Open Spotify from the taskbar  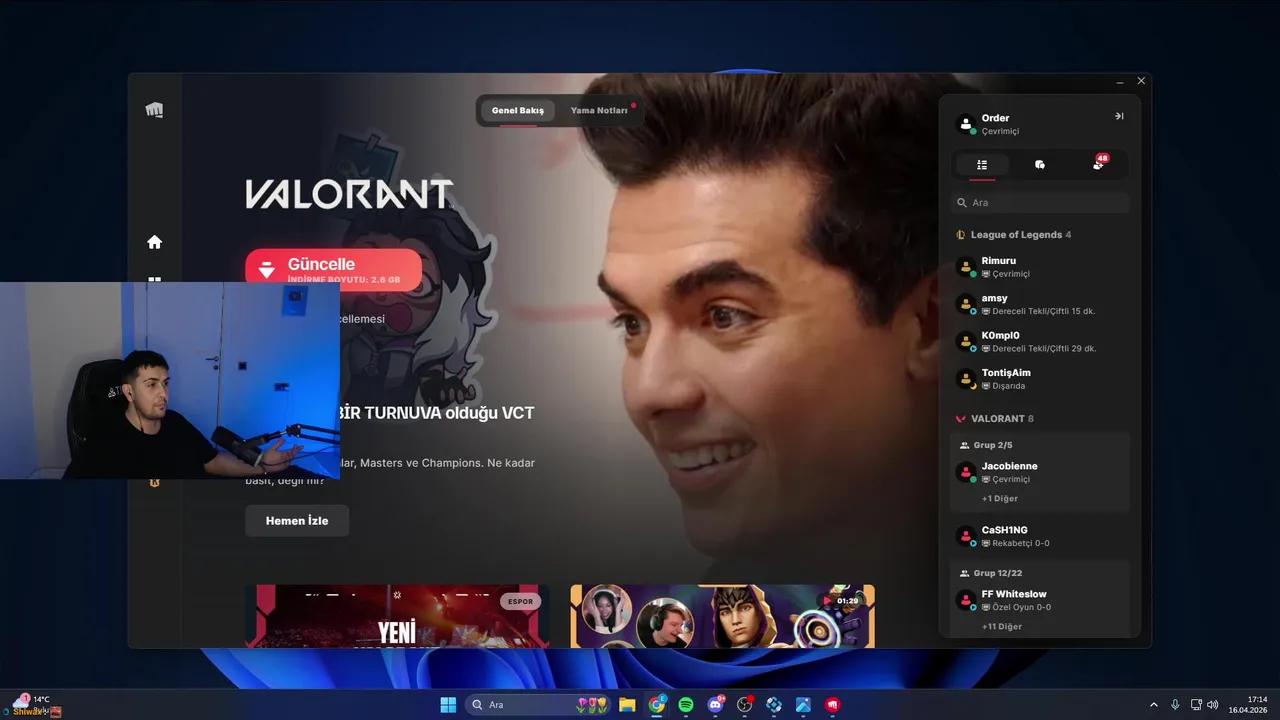click(686, 704)
